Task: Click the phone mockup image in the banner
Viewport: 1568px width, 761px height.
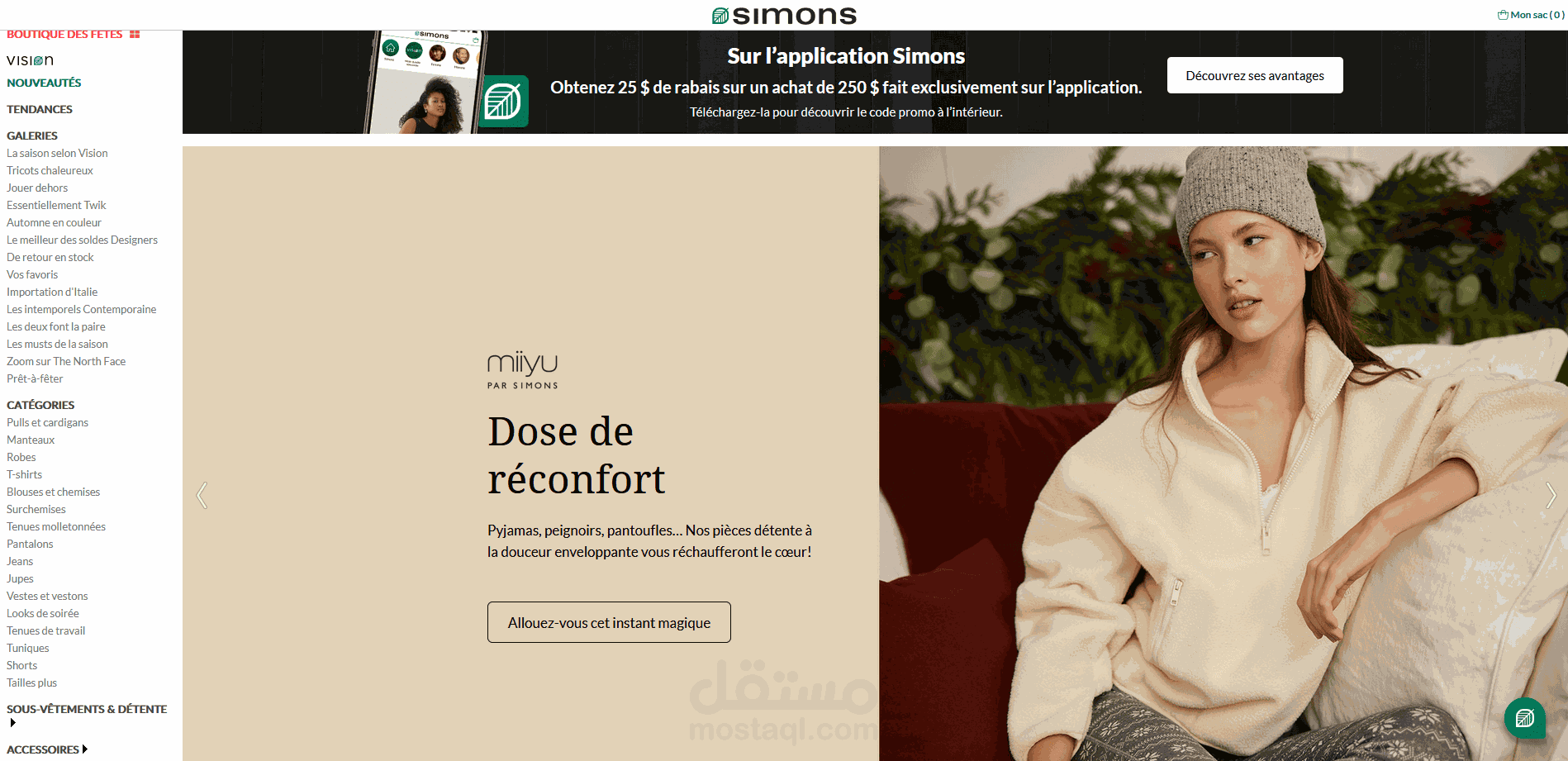Action: 425,83
